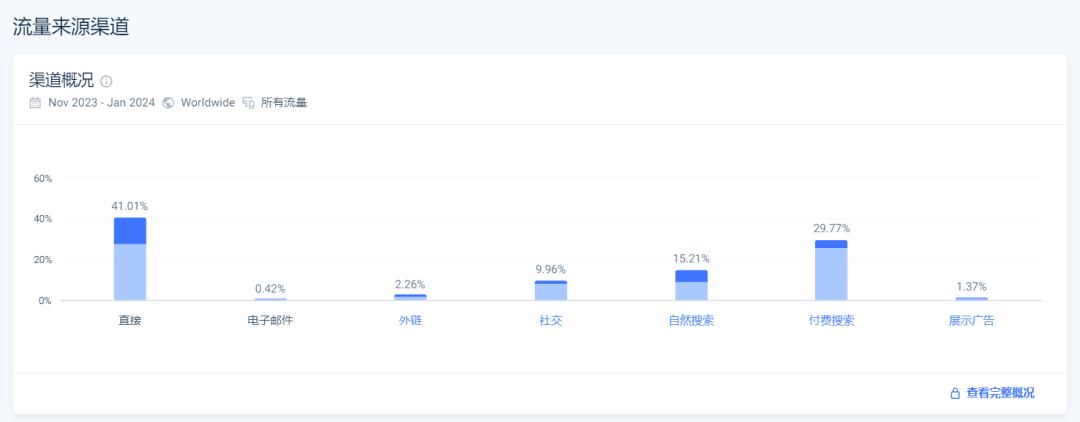The width and height of the screenshot is (1080, 422).
Task: Click the globe icon beside Worldwide
Action: (x=167, y=103)
